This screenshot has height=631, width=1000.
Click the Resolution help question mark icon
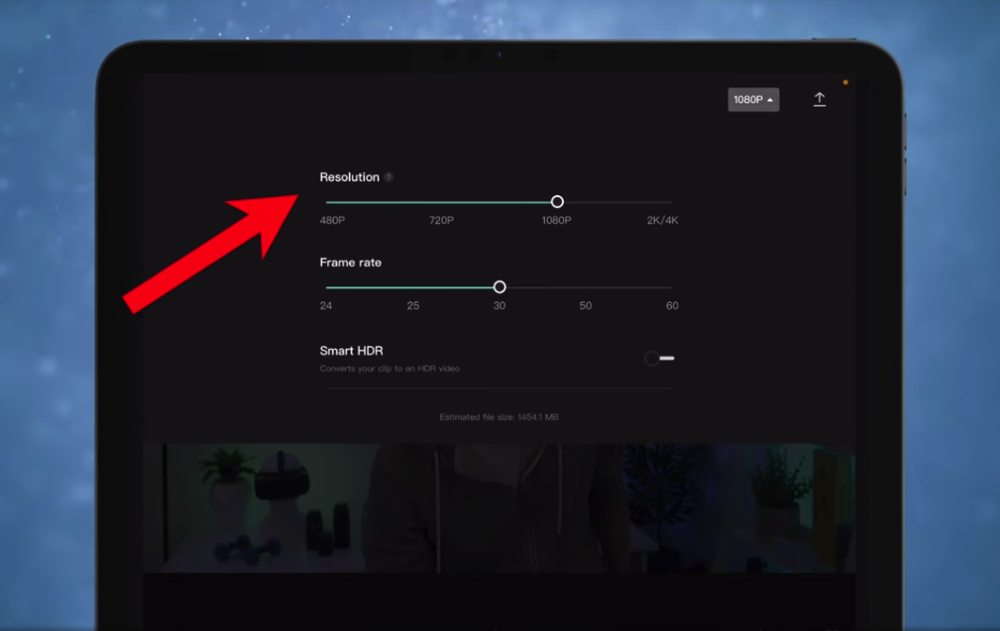pyautogui.click(x=388, y=177)
